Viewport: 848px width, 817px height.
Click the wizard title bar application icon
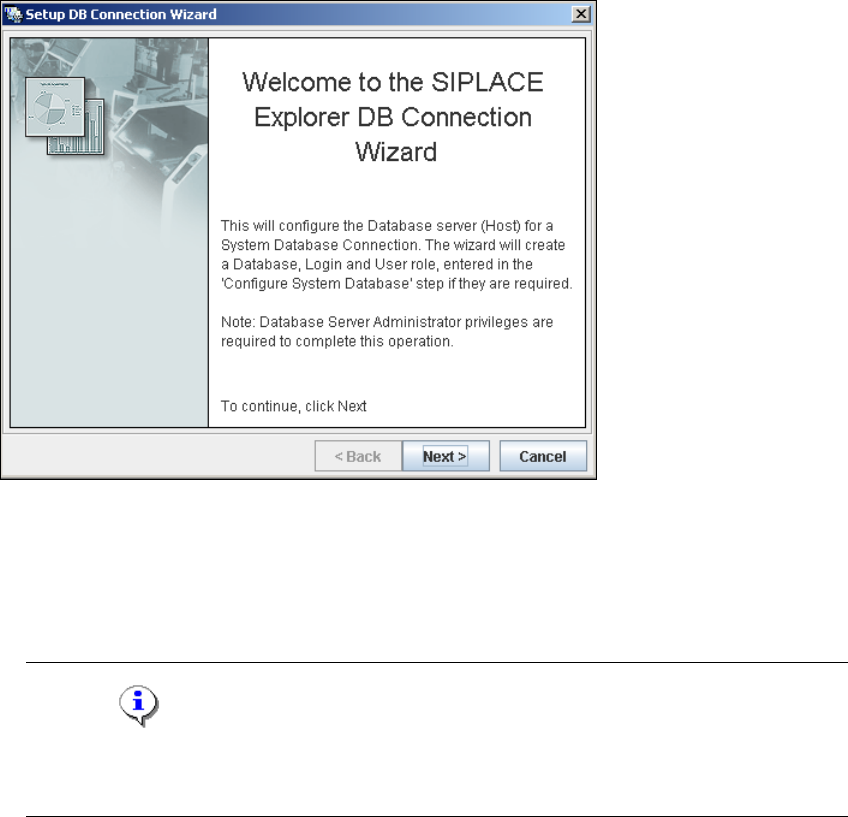point(13,15)
